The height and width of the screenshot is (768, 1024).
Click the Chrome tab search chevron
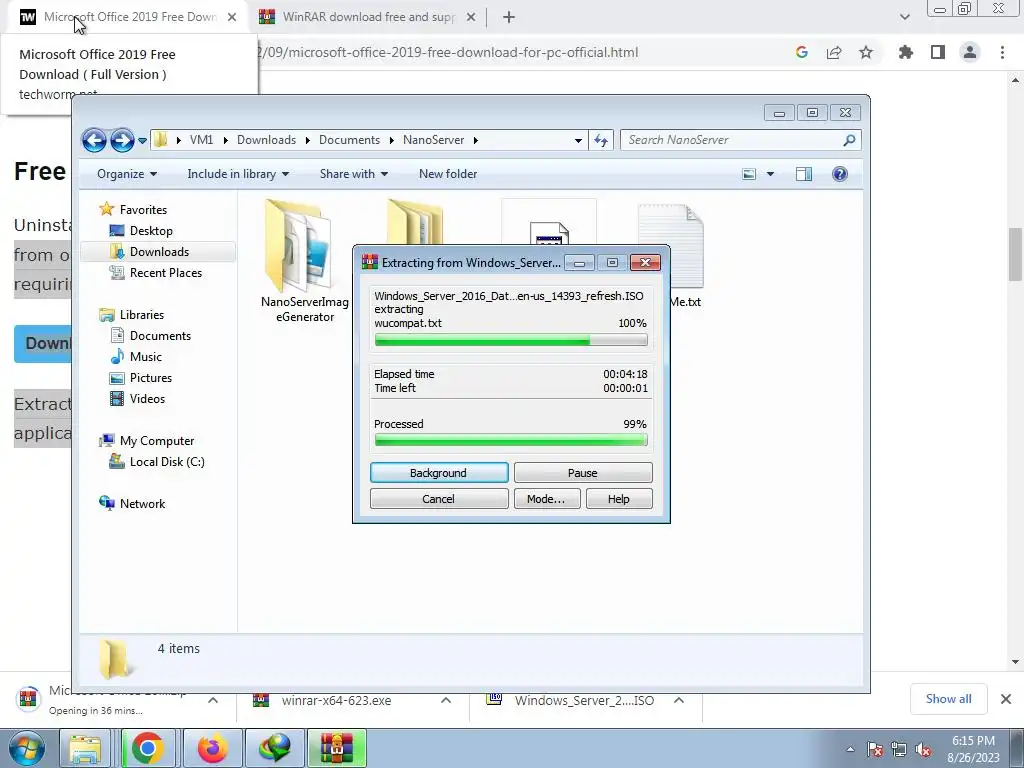click(x=904, y=17)
